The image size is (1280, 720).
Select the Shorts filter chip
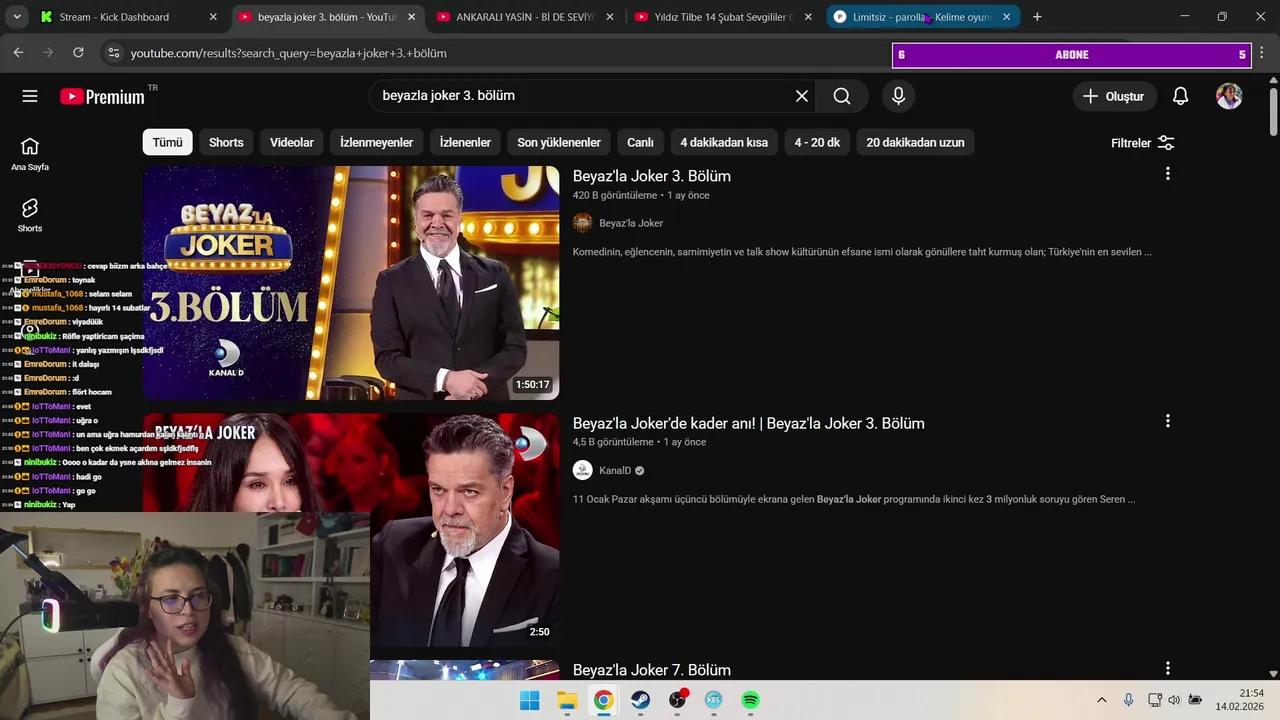[x=226, y=142]
